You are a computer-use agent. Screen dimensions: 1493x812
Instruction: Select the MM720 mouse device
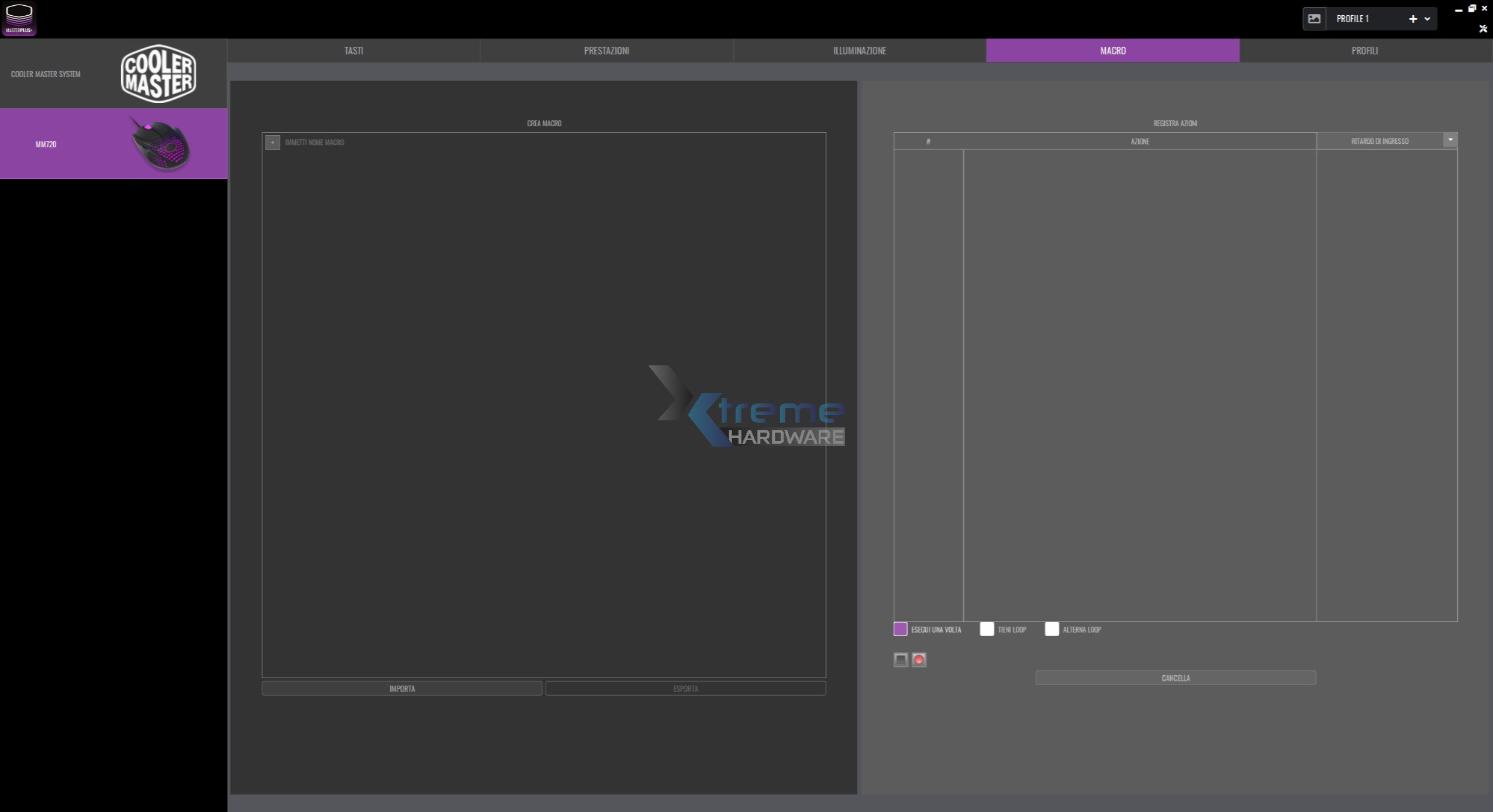(x=113, y=144)
